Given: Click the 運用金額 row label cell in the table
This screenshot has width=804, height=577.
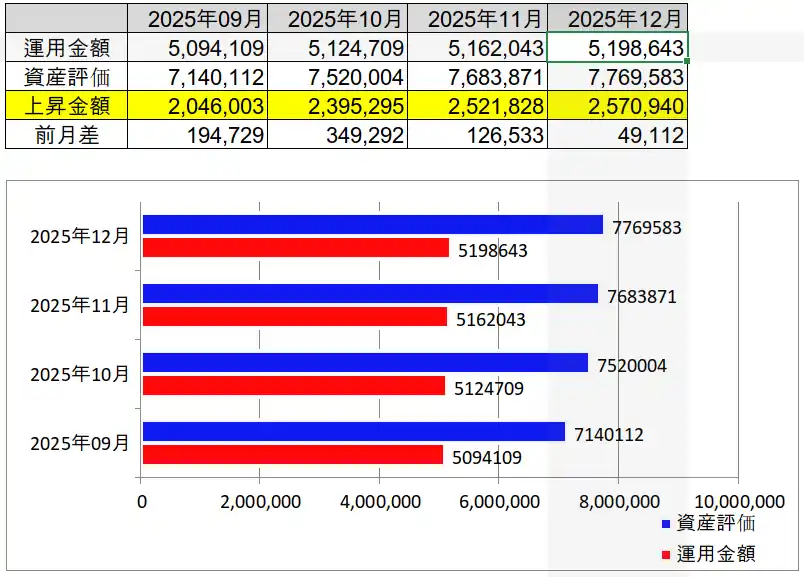Looking at the screenshot, I should (66, 48).
